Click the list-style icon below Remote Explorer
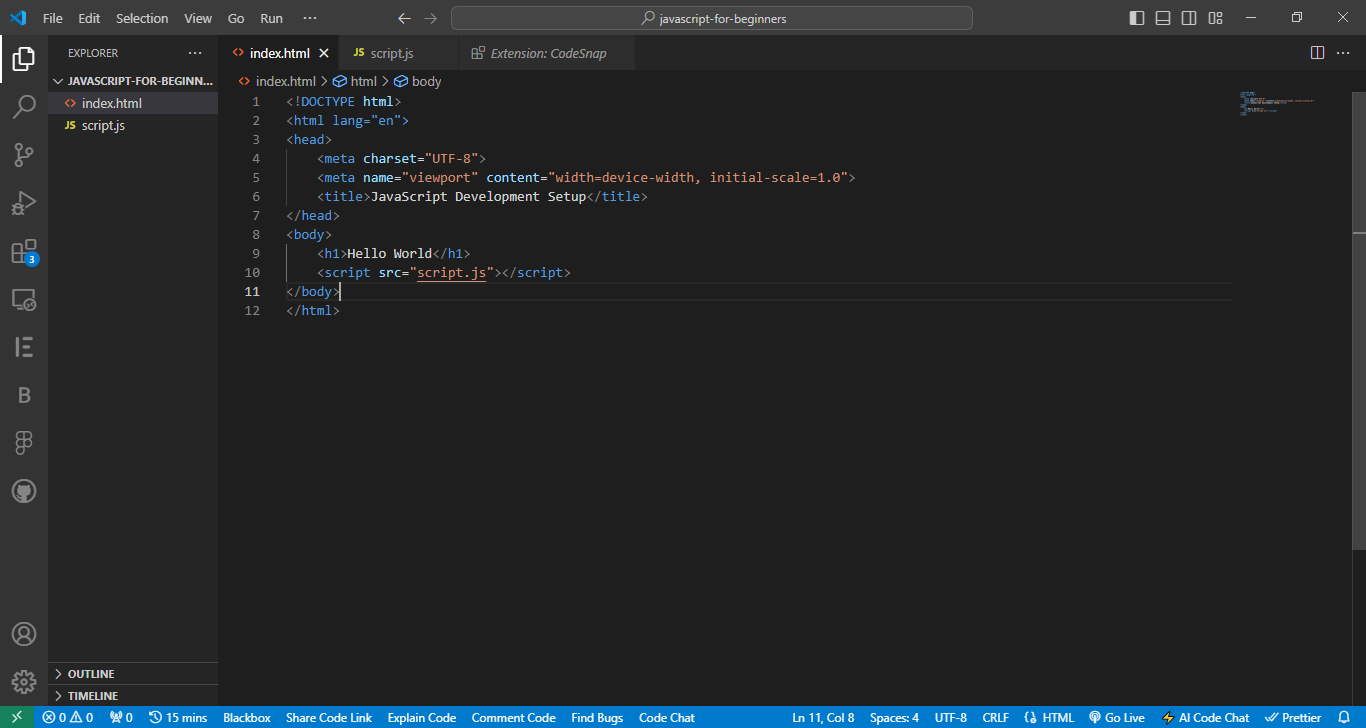The height and width of the screenshot is (728, 1366). point(24,347)
